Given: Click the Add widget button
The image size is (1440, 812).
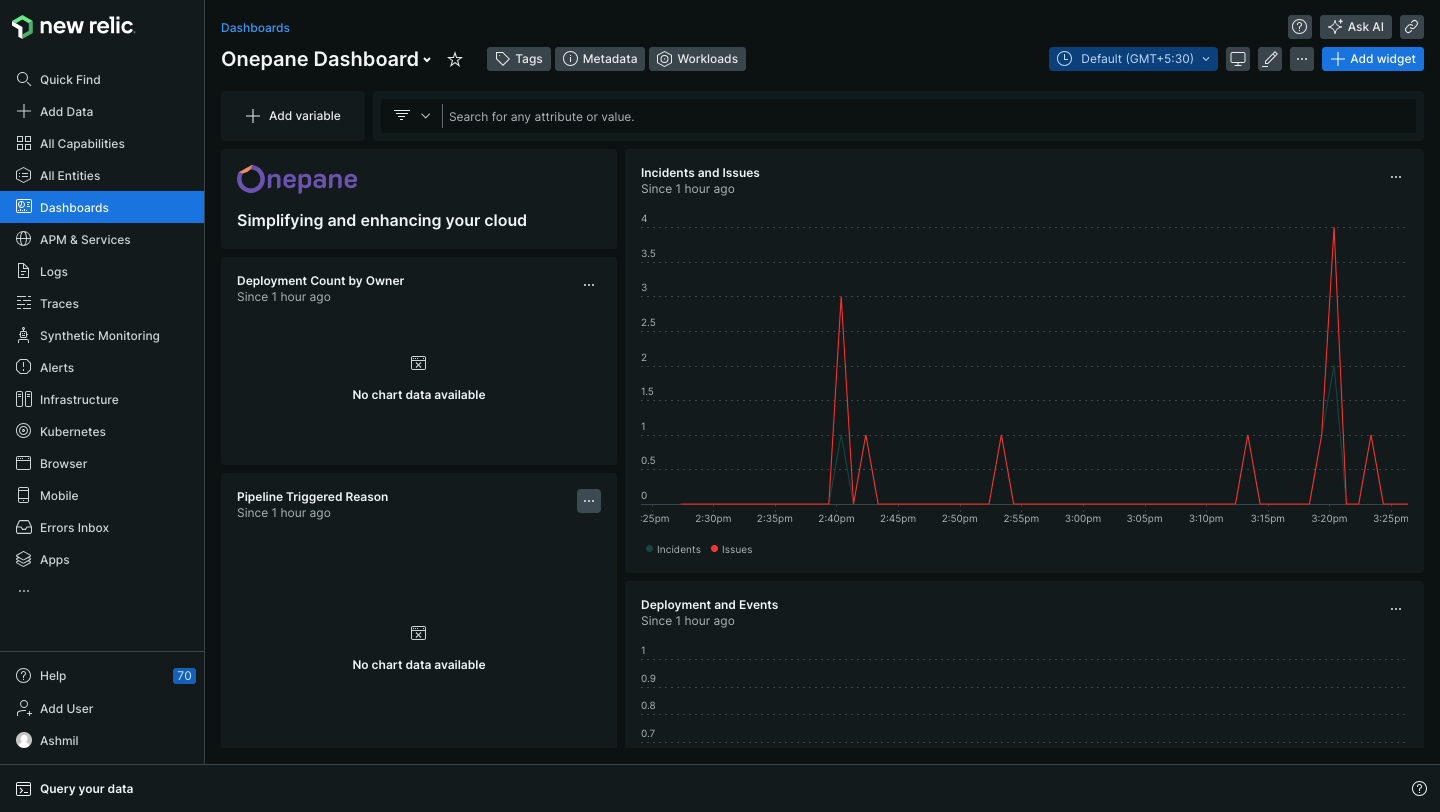Looking at the screenshot, I should tap(1373, 59).
